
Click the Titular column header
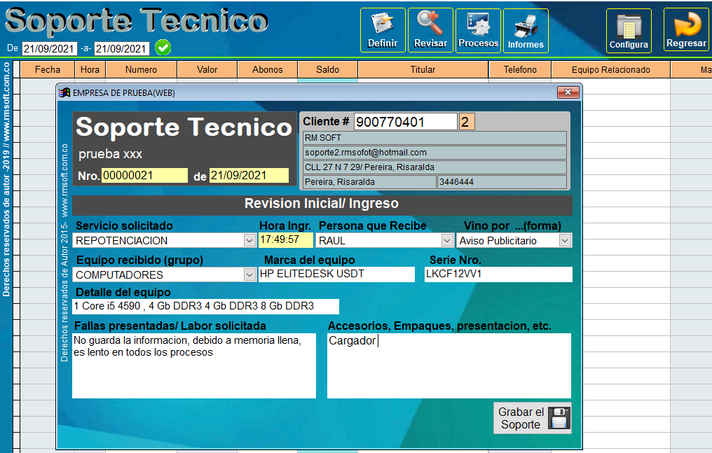coord(423,70)
